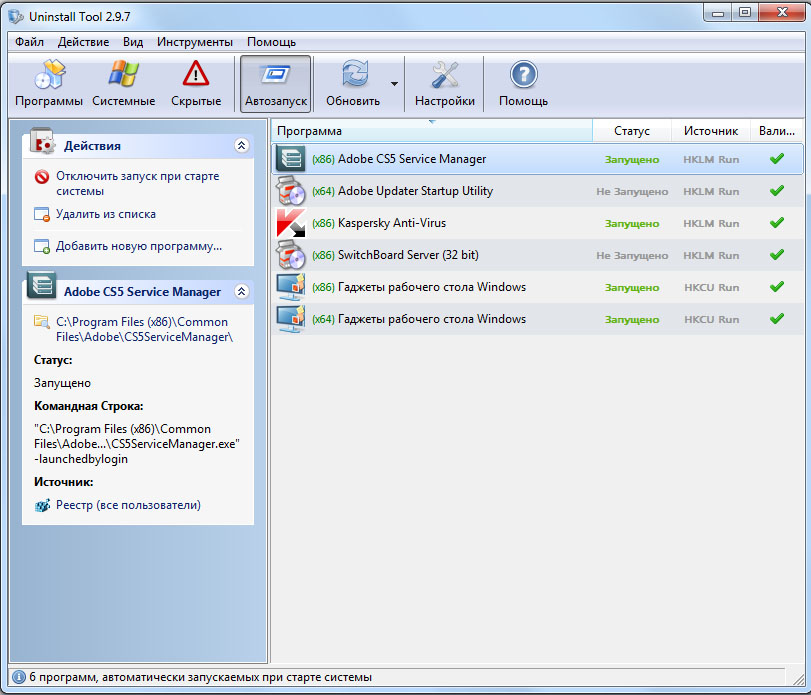Select the Автозапуск toolbar button
The image size is (811, 695).
[276, 84]
